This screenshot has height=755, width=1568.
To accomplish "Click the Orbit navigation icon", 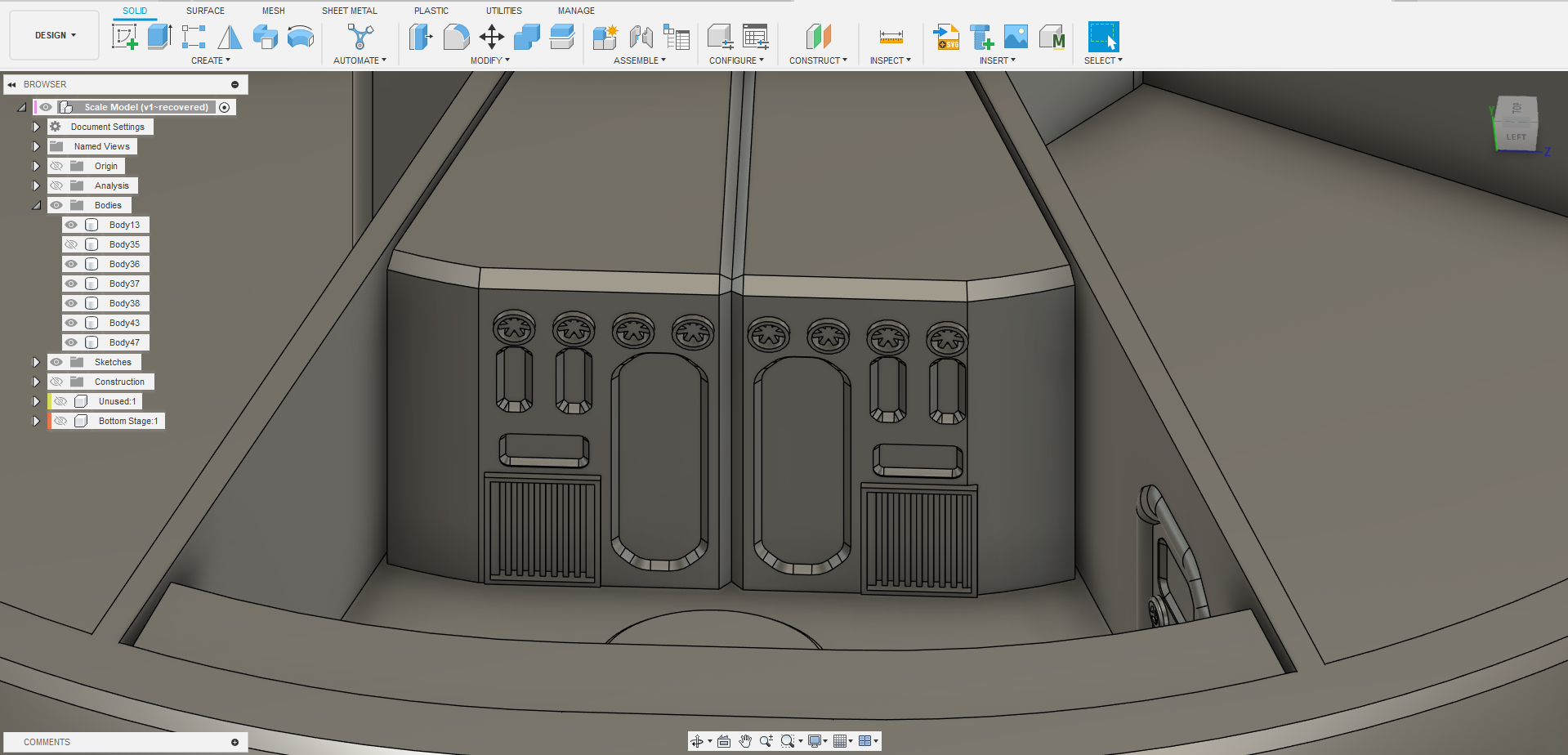I will pyautogui.click(x=697, y=741).
